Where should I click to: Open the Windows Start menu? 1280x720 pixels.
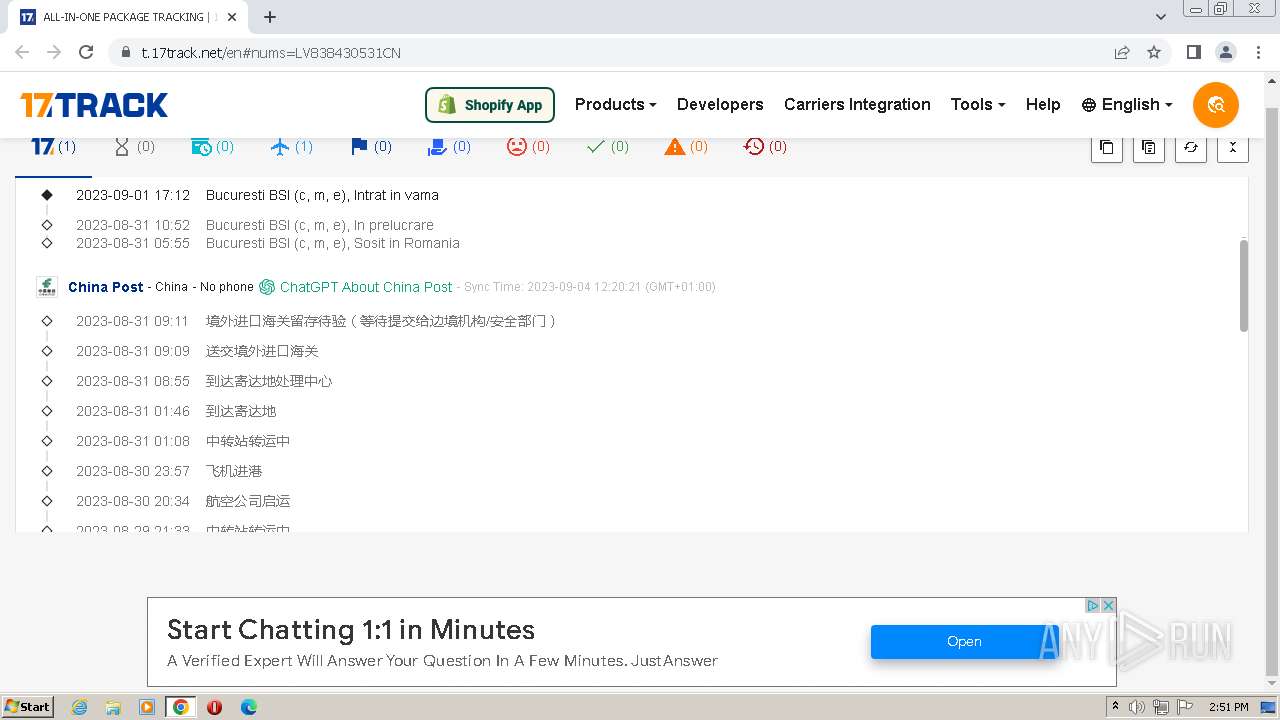(x=27, y=707)
